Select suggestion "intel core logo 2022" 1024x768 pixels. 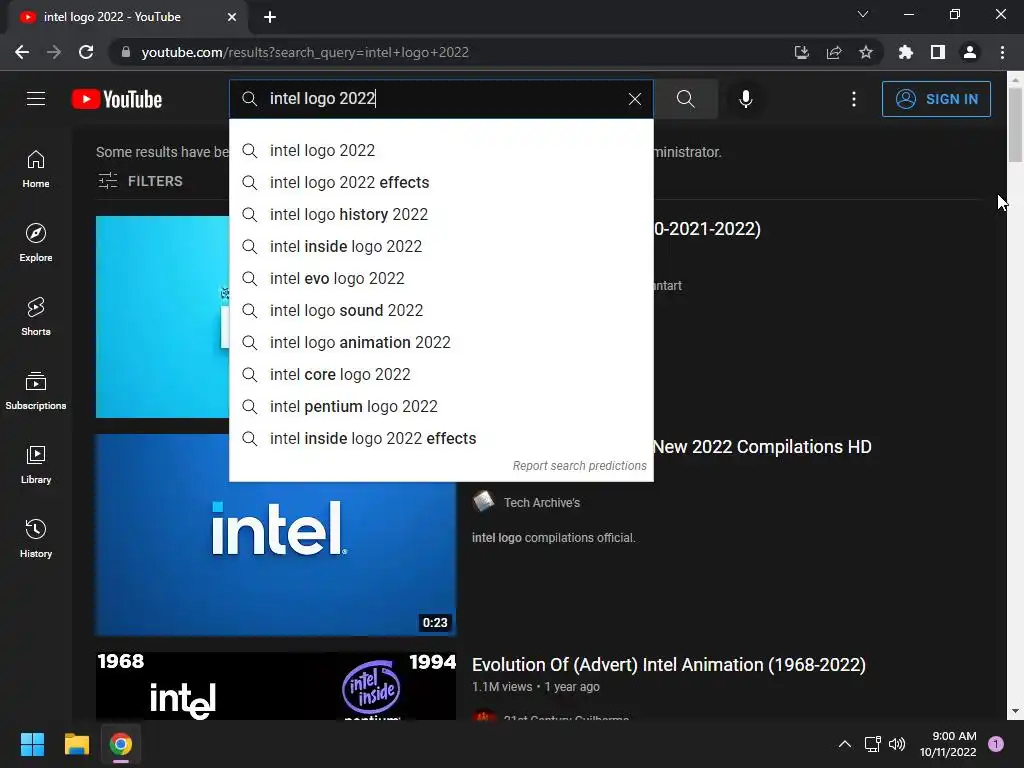pos(441,374)
